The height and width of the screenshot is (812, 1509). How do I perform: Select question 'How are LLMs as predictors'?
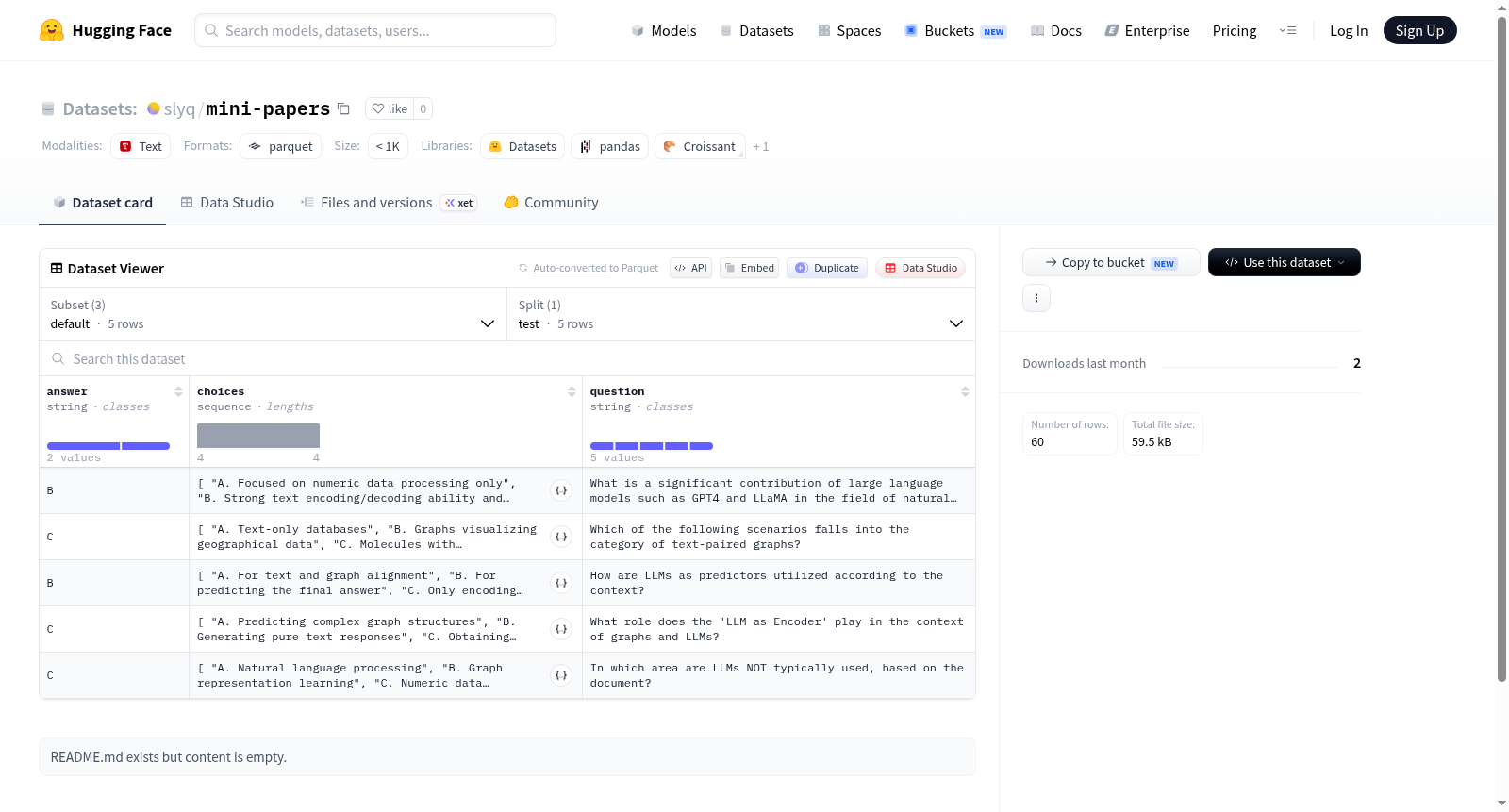coord(779,583)
